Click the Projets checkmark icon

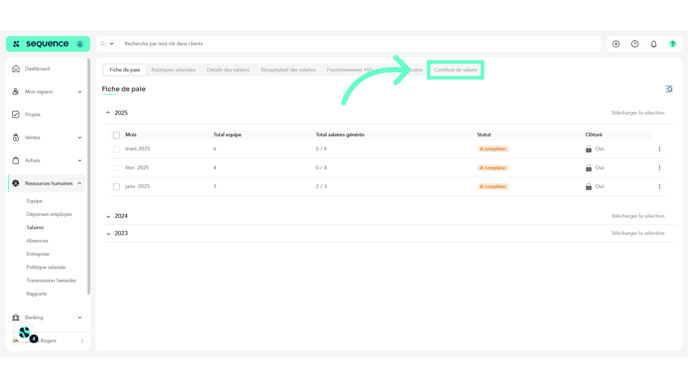(x=16, y=115)
